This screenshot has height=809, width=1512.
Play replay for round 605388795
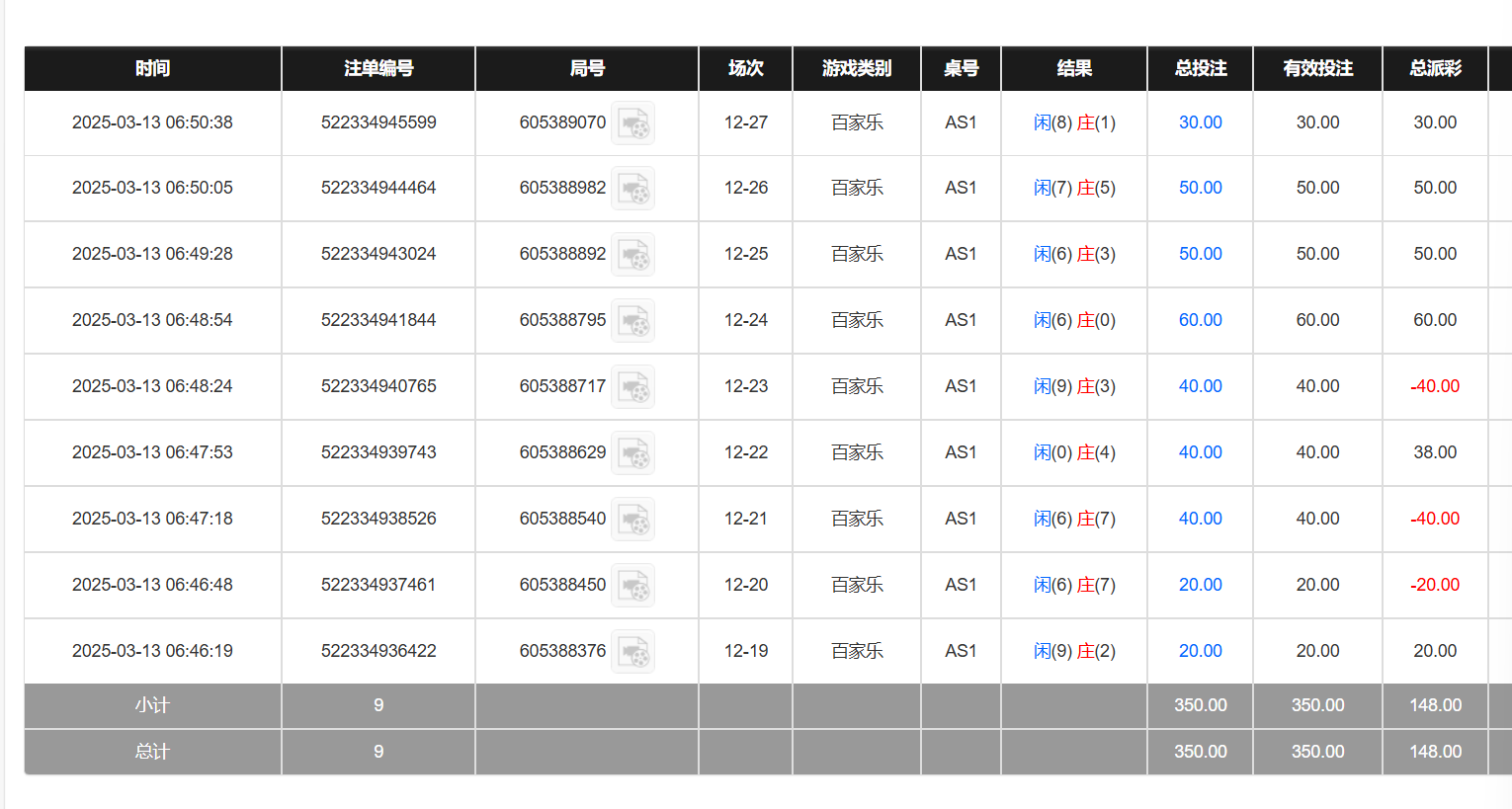coord(632,321)
